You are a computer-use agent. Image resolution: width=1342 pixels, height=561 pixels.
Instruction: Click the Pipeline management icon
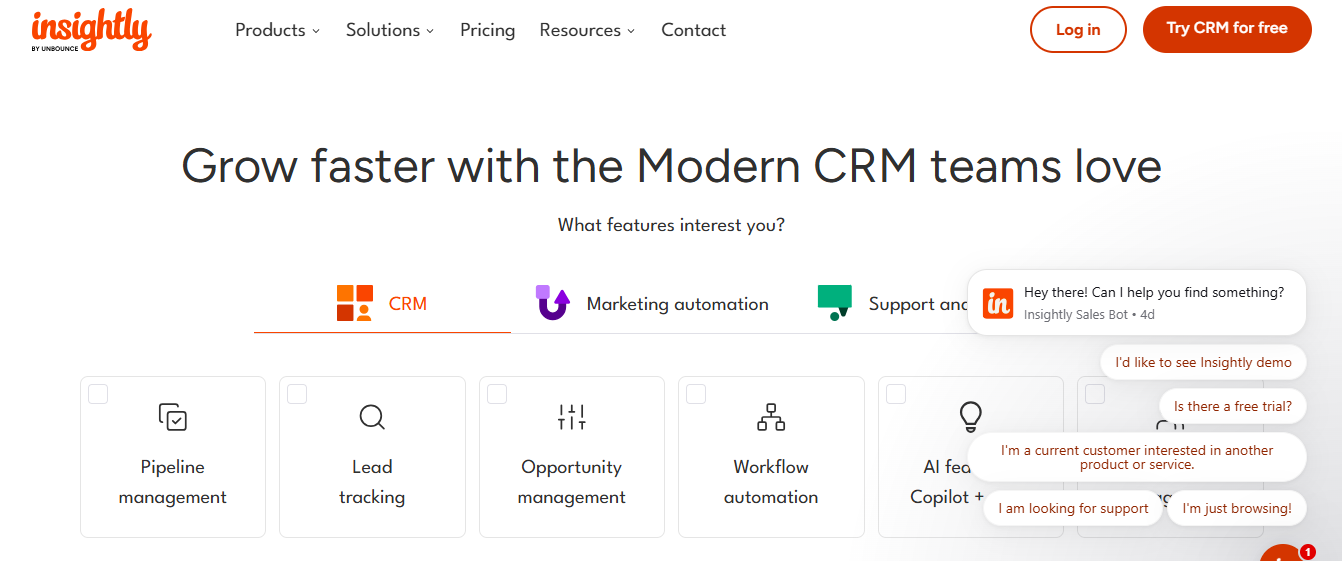tap(173, 417)
